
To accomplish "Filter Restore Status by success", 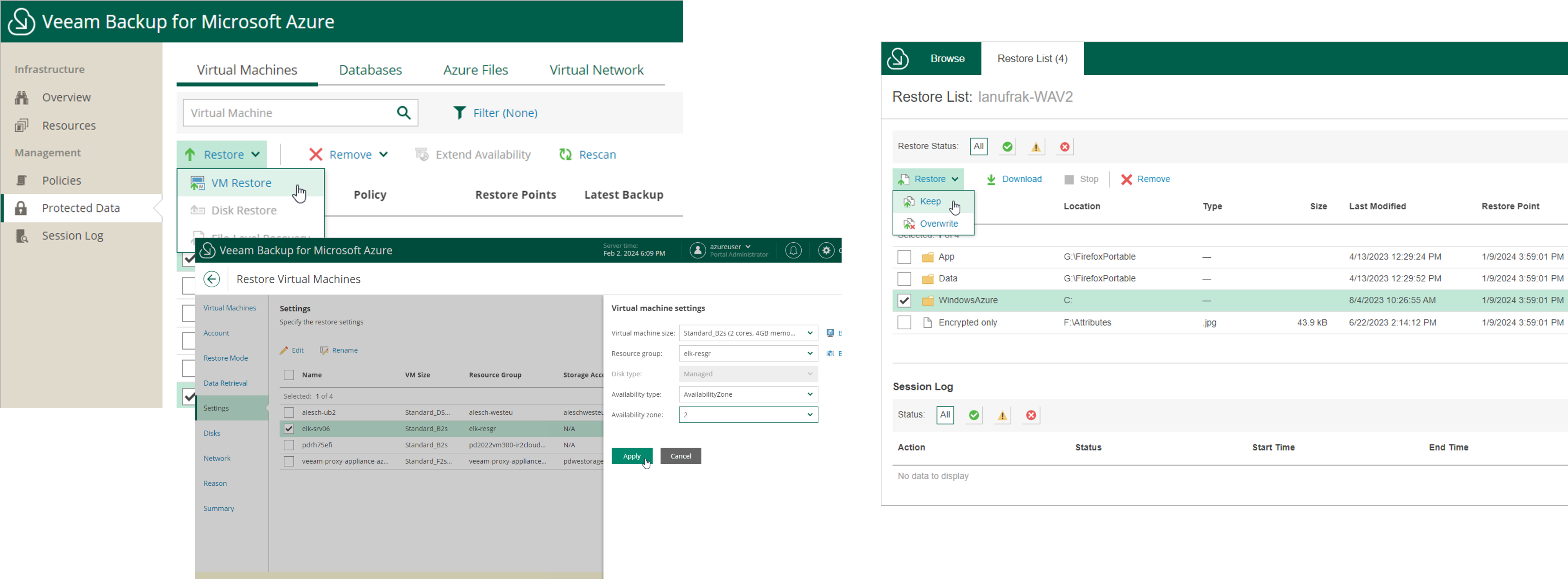I will pos(1007,147).
